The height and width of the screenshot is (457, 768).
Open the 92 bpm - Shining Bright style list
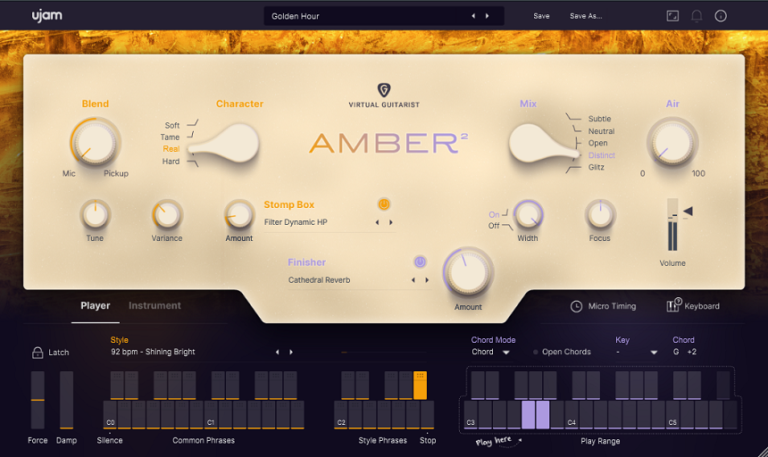click(x=153, y=352)
